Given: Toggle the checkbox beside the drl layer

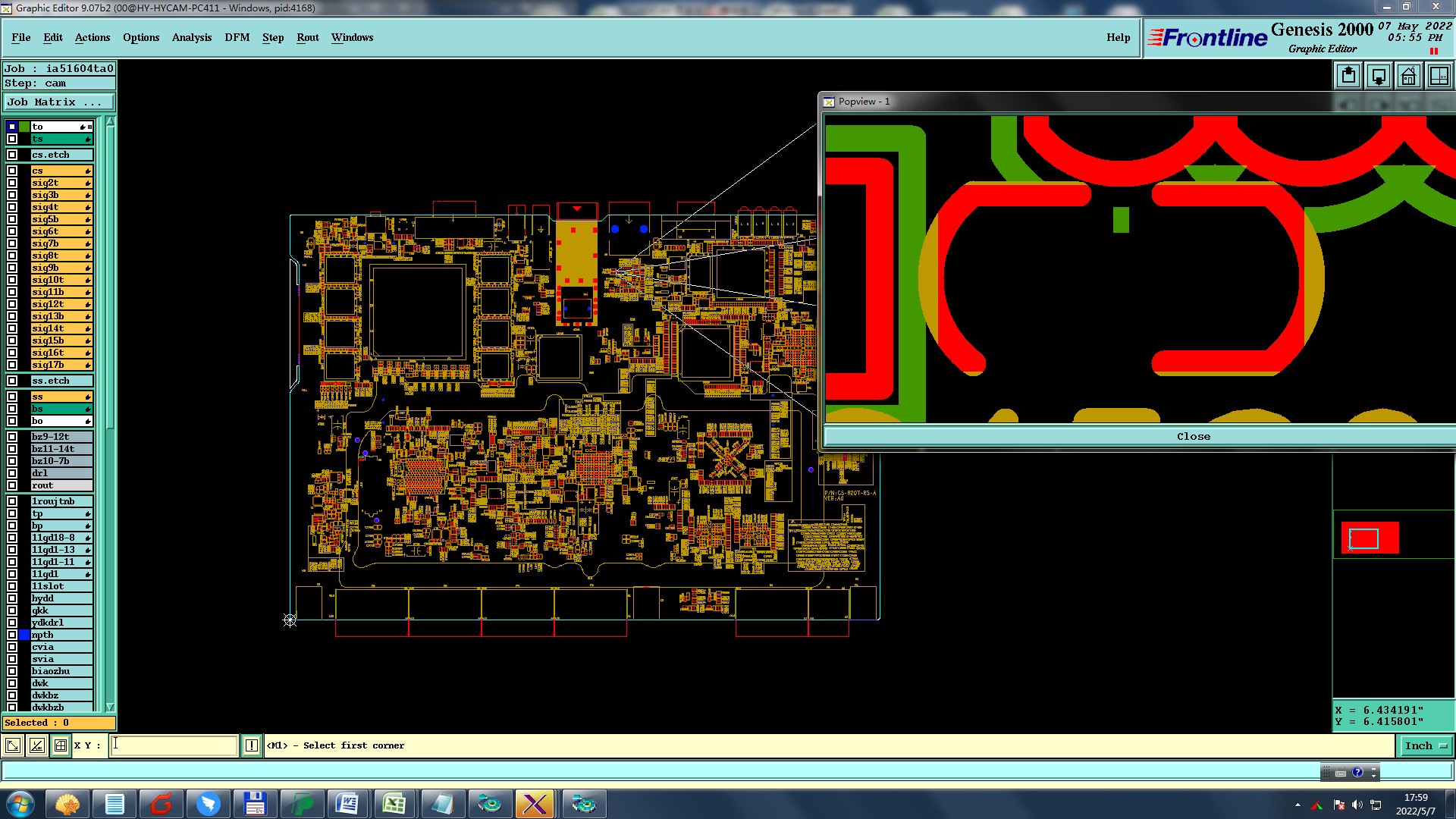Looking at the screenshot, I should 12,473.
